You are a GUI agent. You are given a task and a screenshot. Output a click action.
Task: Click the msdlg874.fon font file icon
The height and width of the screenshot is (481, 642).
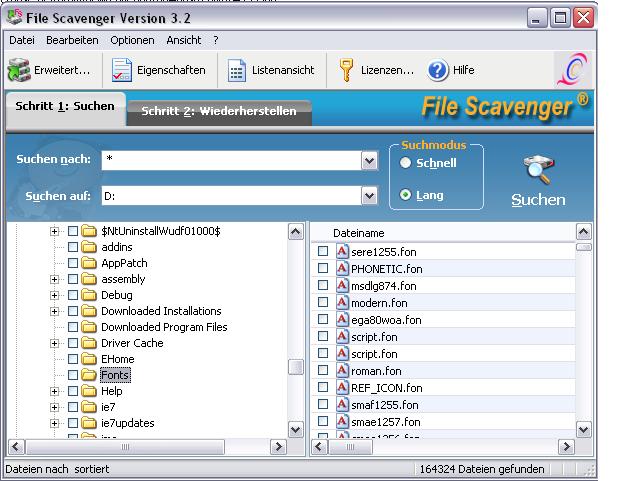click(x=342, y=285)
